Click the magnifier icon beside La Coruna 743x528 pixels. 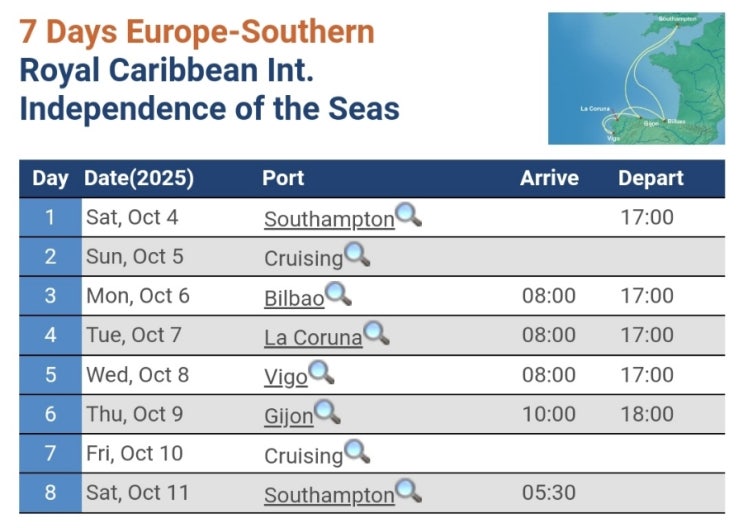[376, 333]
